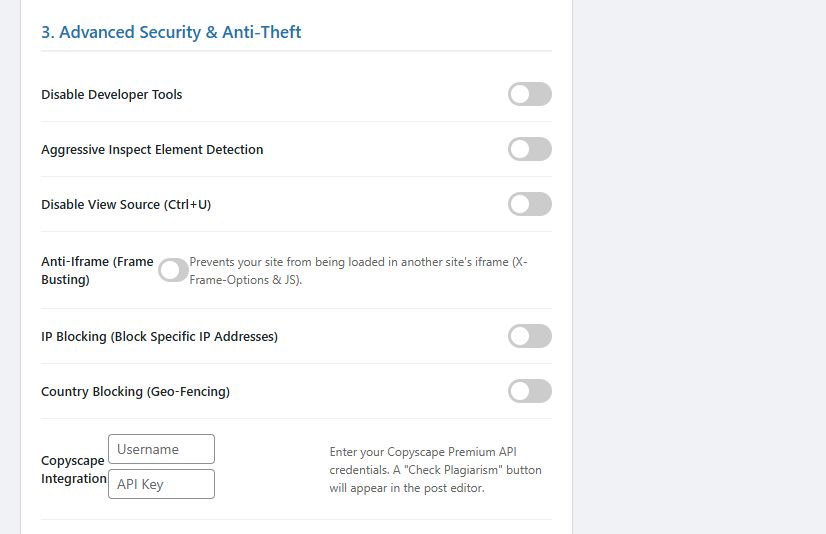The height and width of the screenshot is (534, 826).
Task: Click the Copyscape Username field
Action: click(161, 449)
